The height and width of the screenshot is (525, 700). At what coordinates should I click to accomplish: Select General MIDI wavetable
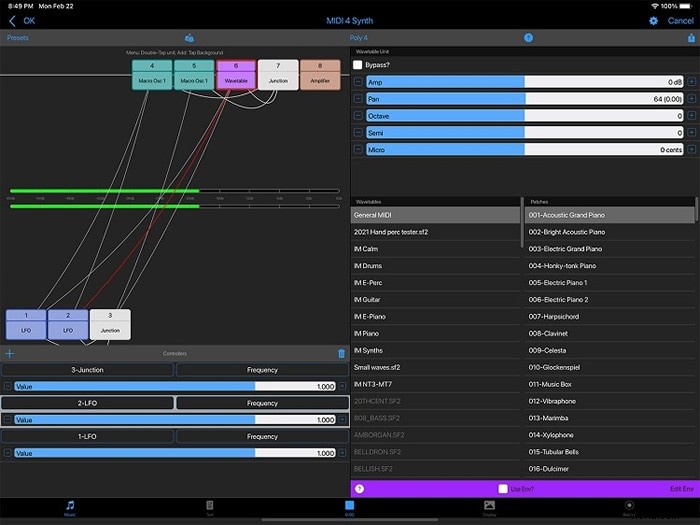pos(436,215)
